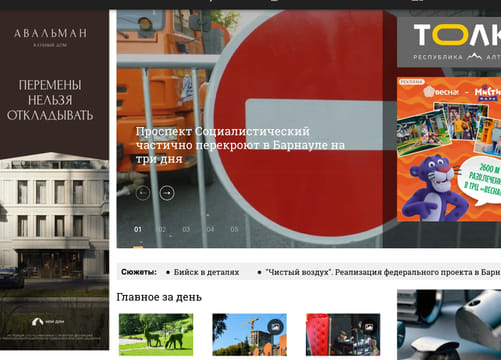Click the Главное за день heading
Image resolution: width=501 pixels, height=360 pixels.
[x=159, y=297]
